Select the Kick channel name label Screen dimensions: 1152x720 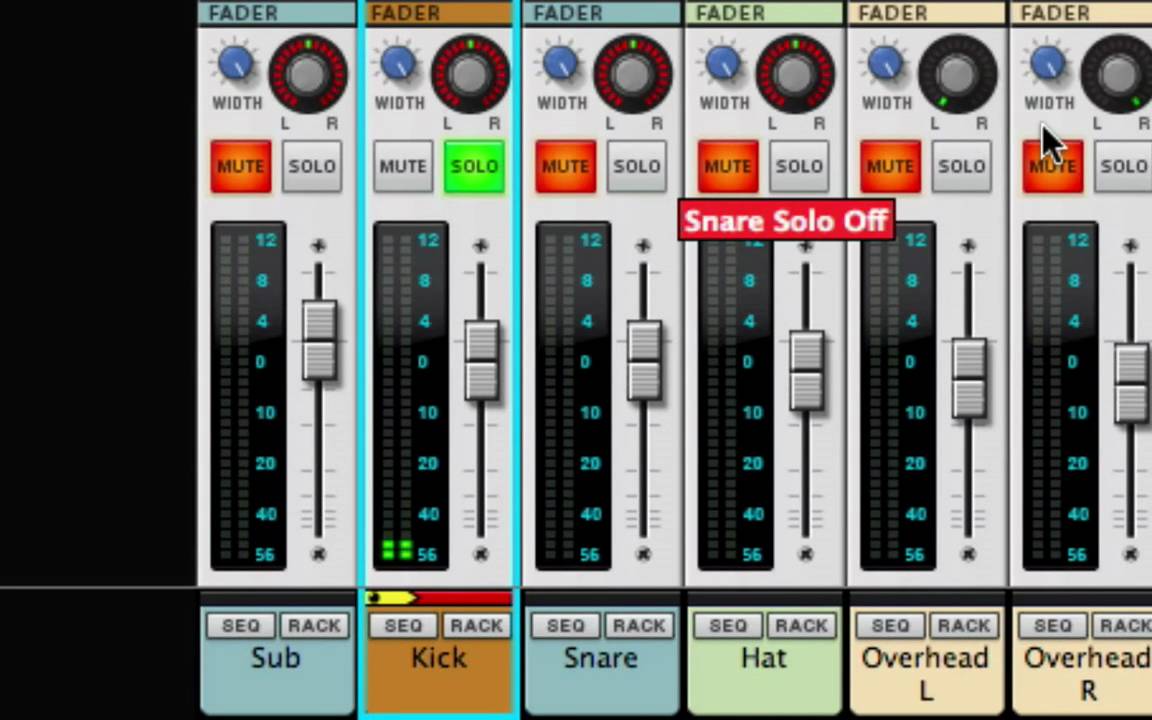pos(439,658)
